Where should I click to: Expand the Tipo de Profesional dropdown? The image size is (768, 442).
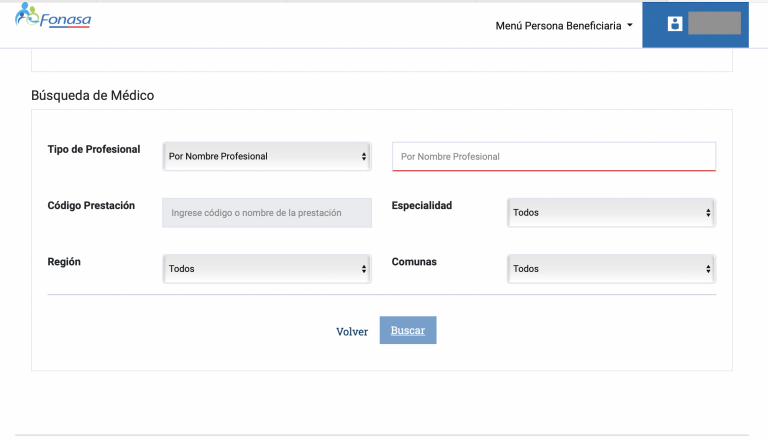tap(266, 156)
